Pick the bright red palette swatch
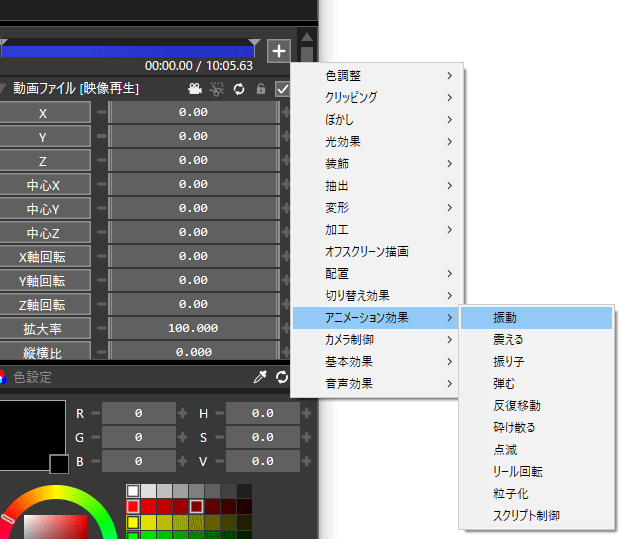Viewport: 620px width, 539px height. coord(133,507)
